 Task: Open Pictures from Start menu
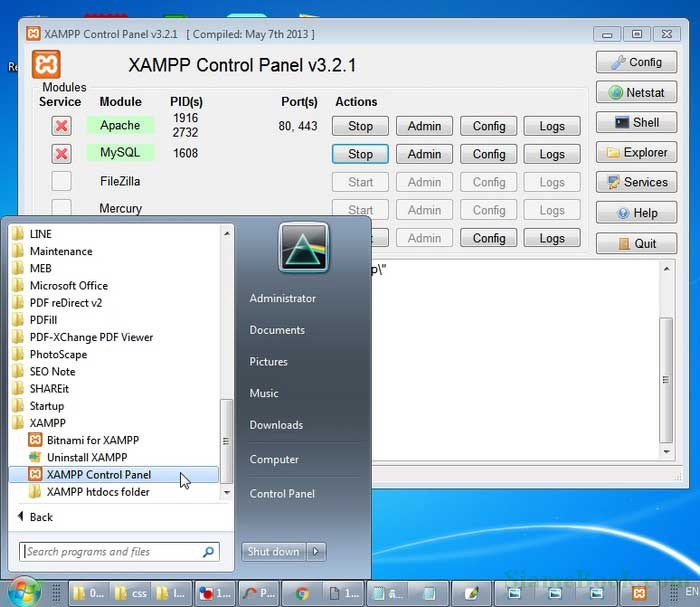[268, 362]
